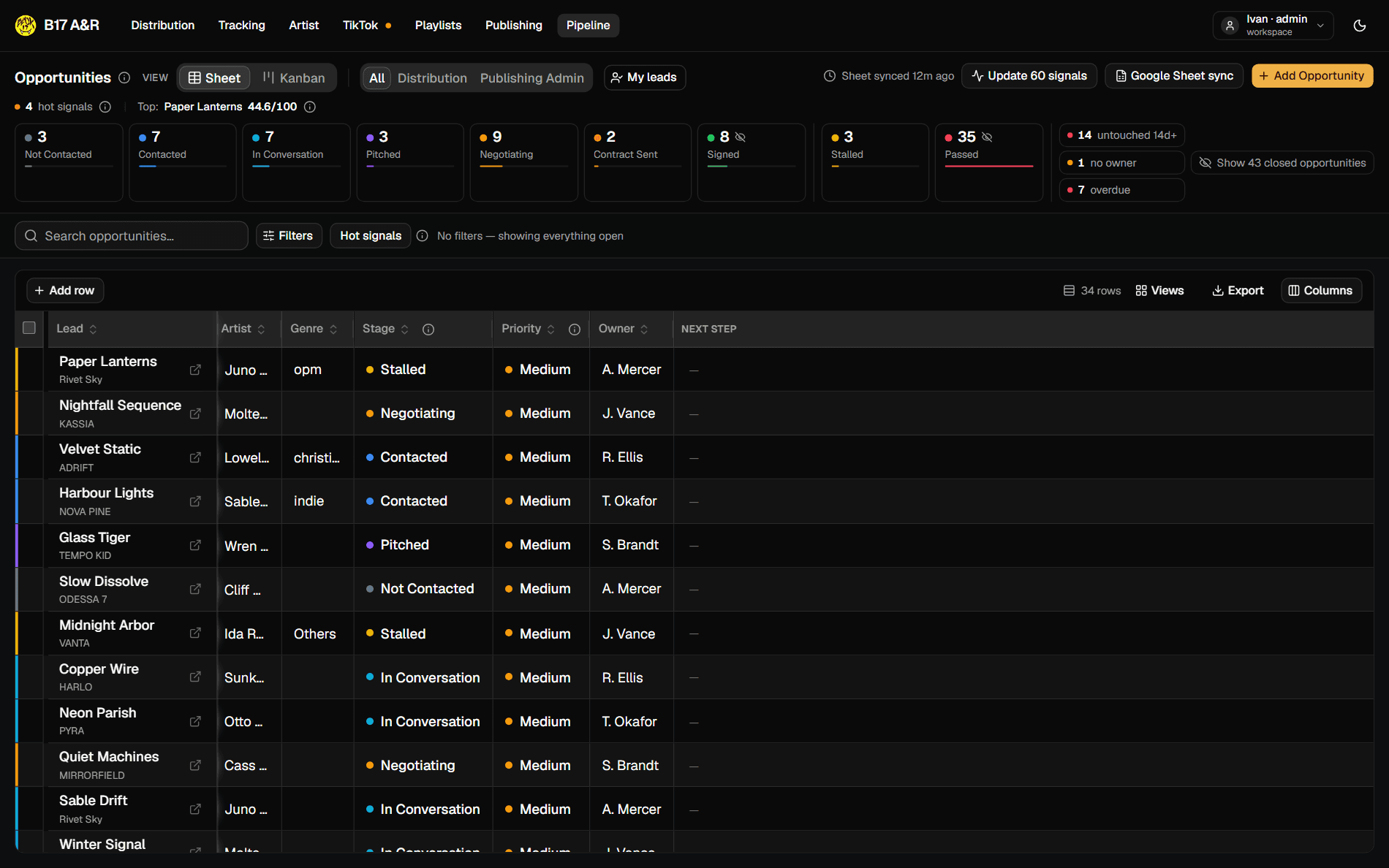Check the select-all rows checkbox
Screen dimensions: 1389x868
pyautogui.click(x=29, y=328)
